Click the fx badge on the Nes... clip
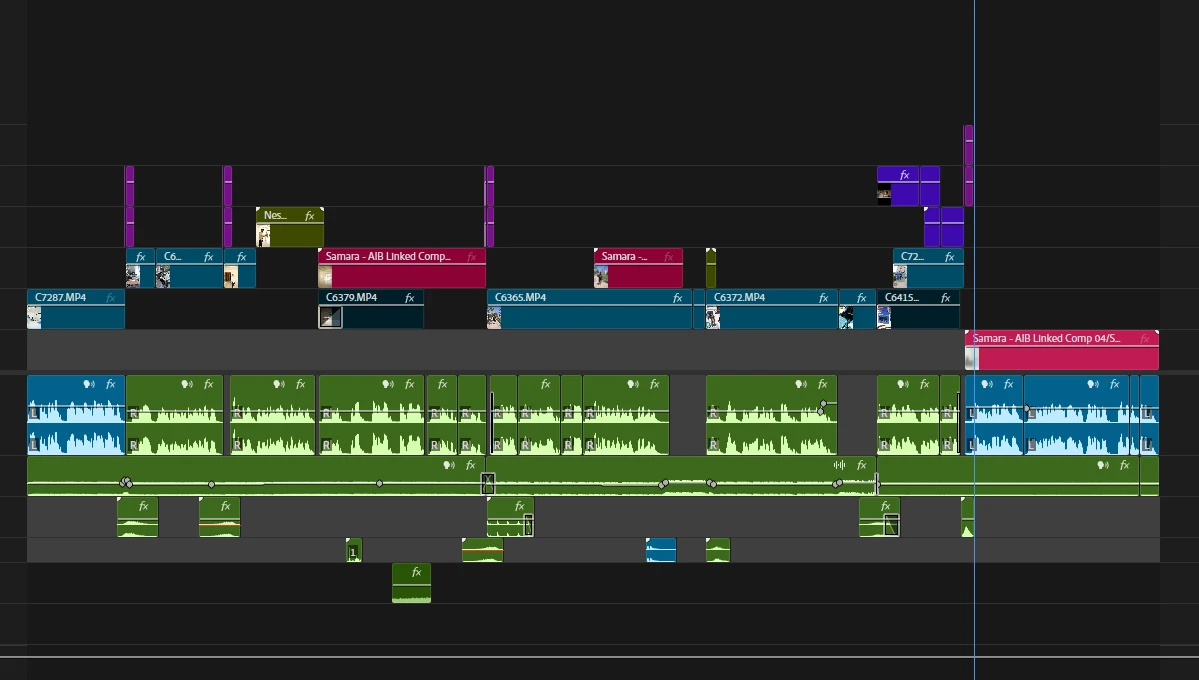Image resolution: width=1199 pixels, height=680 pixels. [310, 216]
